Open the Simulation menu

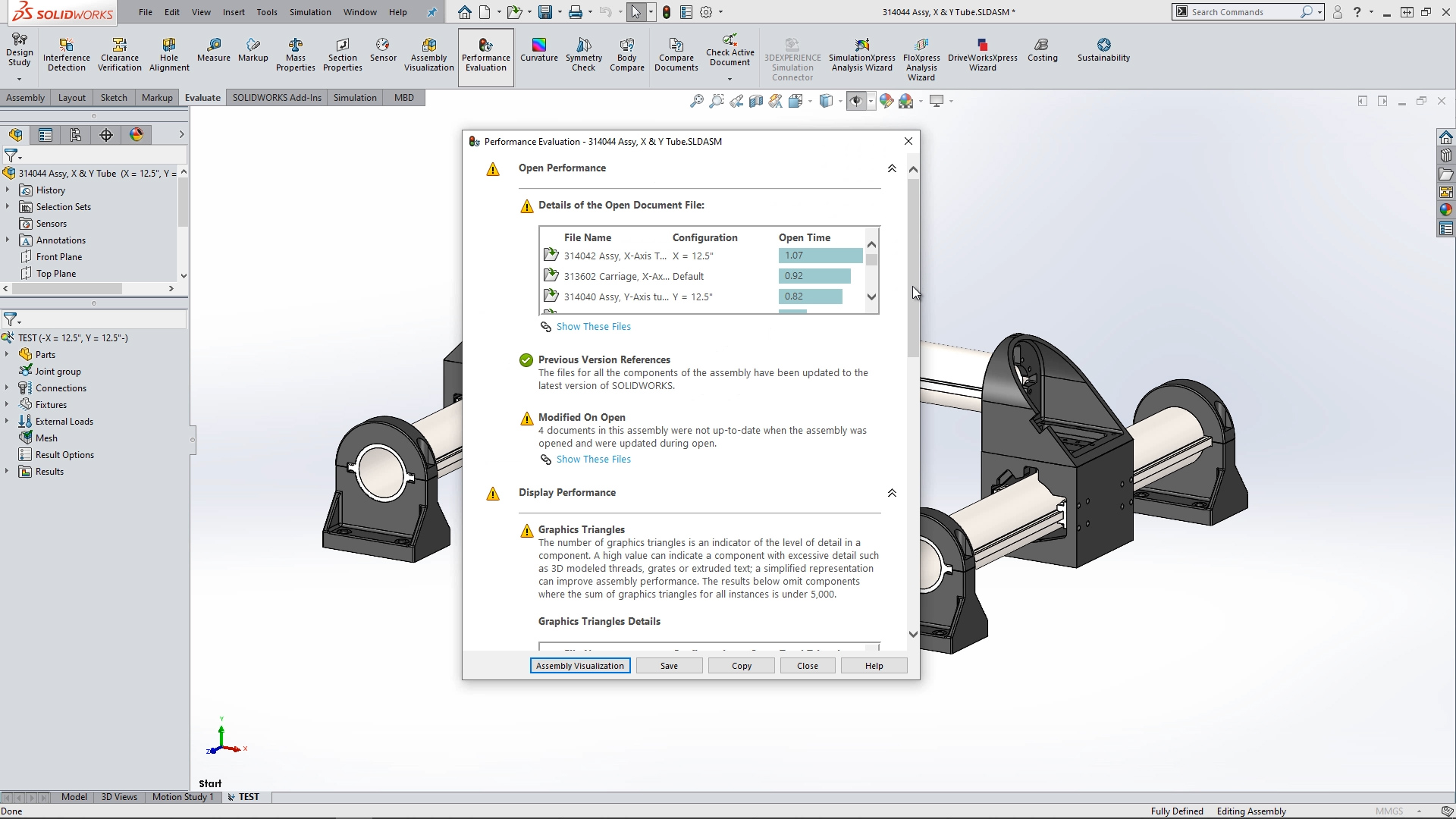pos(310,12)
